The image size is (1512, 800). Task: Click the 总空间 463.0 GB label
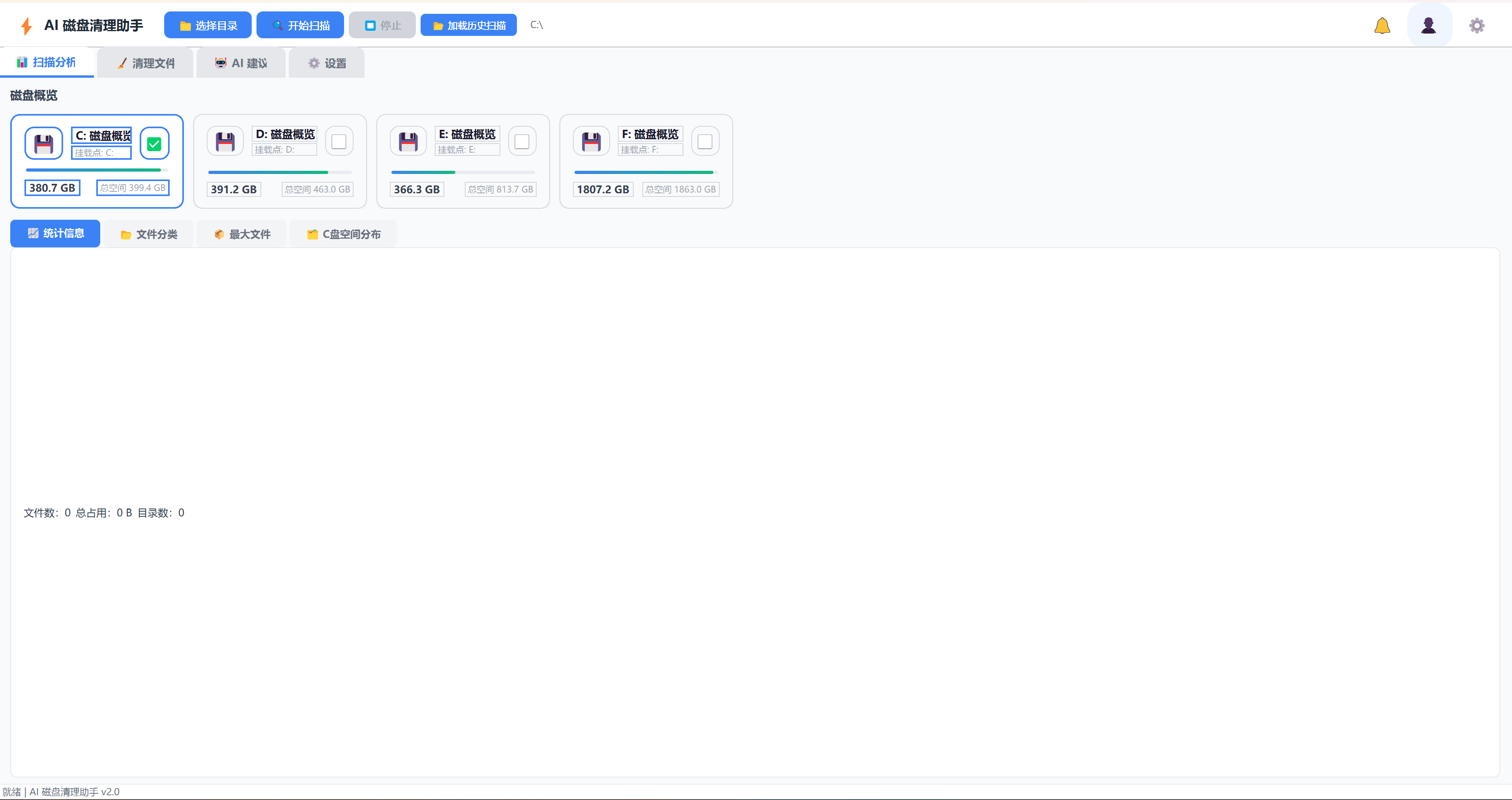click(x=318, y=190)
